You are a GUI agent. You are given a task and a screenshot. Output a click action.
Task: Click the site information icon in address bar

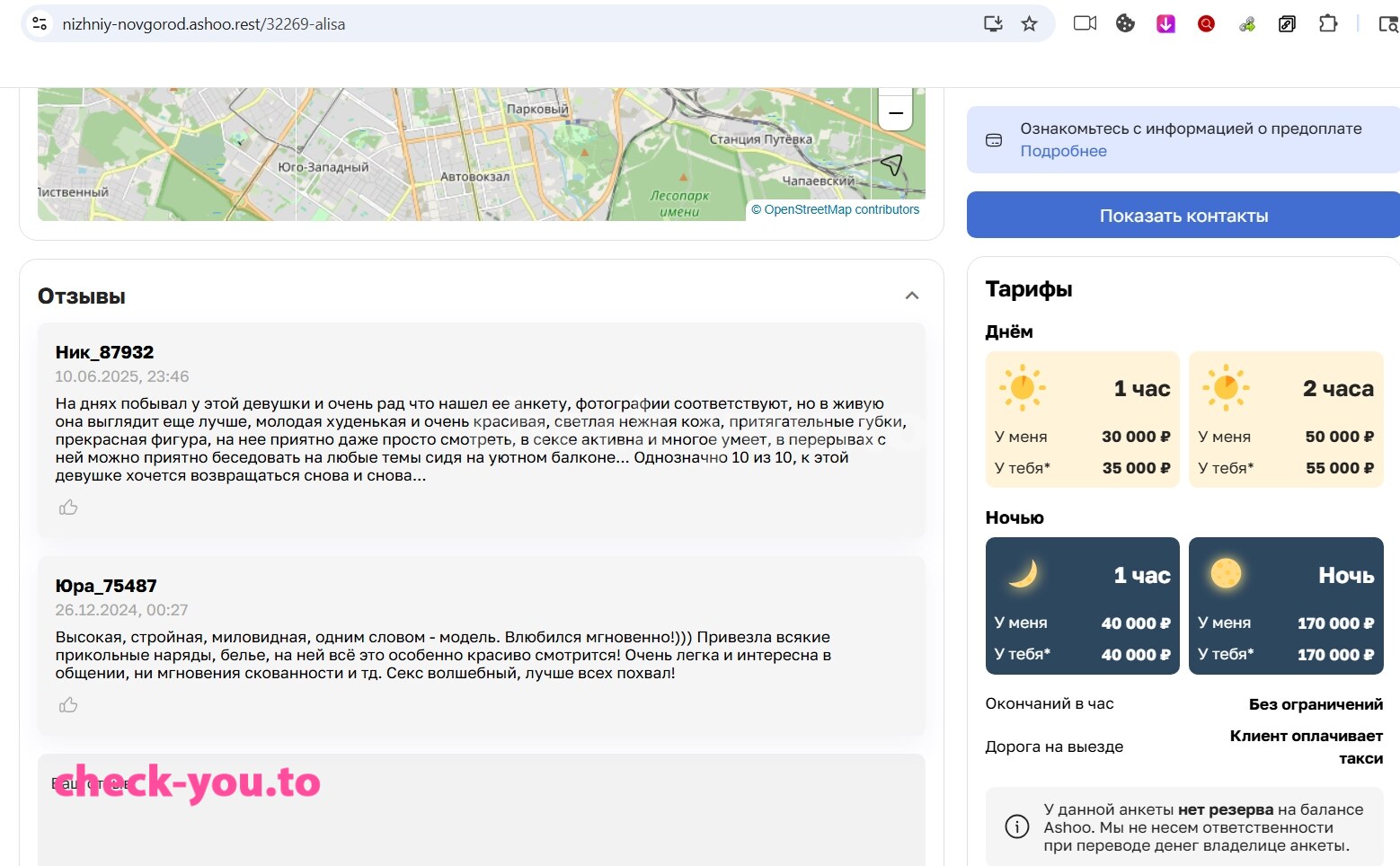(40, 24)
